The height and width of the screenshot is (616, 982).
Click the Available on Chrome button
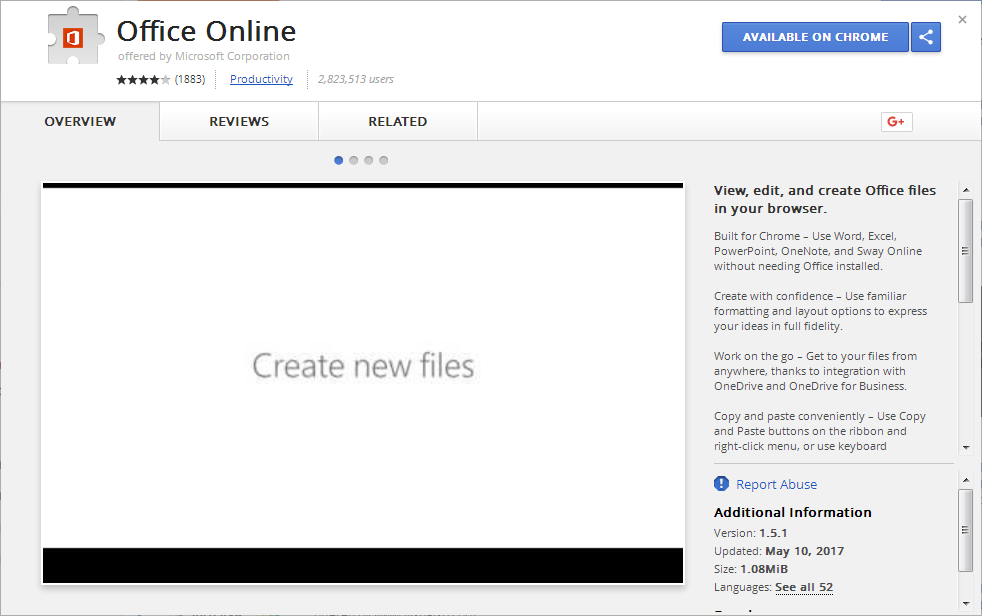(x=815, y=37)
